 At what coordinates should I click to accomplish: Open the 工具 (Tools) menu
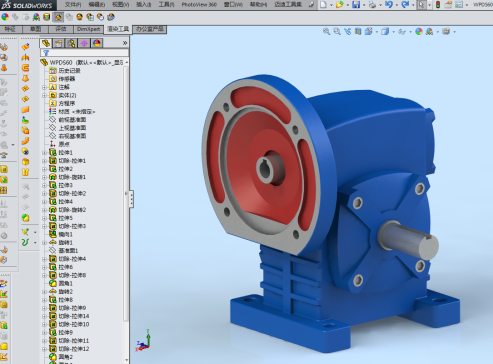pyautogui.click(x=166, y=5)
